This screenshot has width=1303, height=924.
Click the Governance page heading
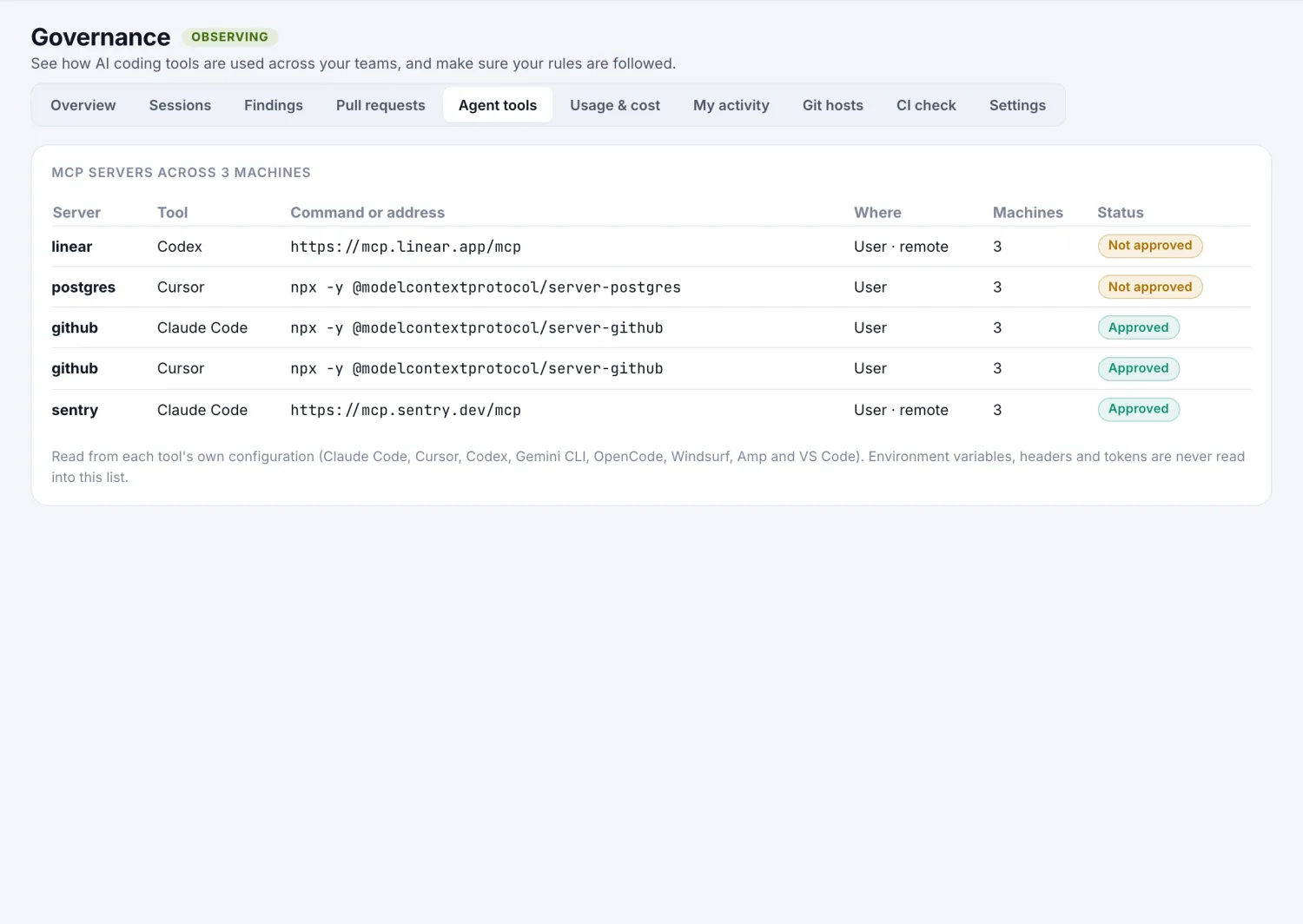tap(101, 37)
